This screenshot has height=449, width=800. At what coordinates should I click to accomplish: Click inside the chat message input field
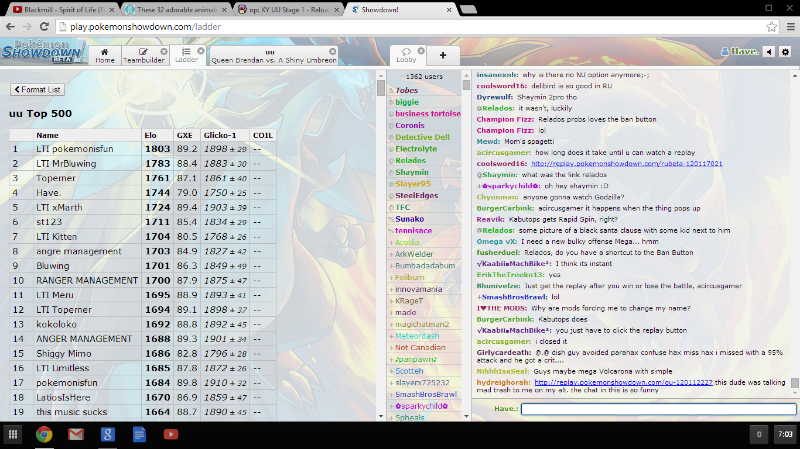coord(658,409)
